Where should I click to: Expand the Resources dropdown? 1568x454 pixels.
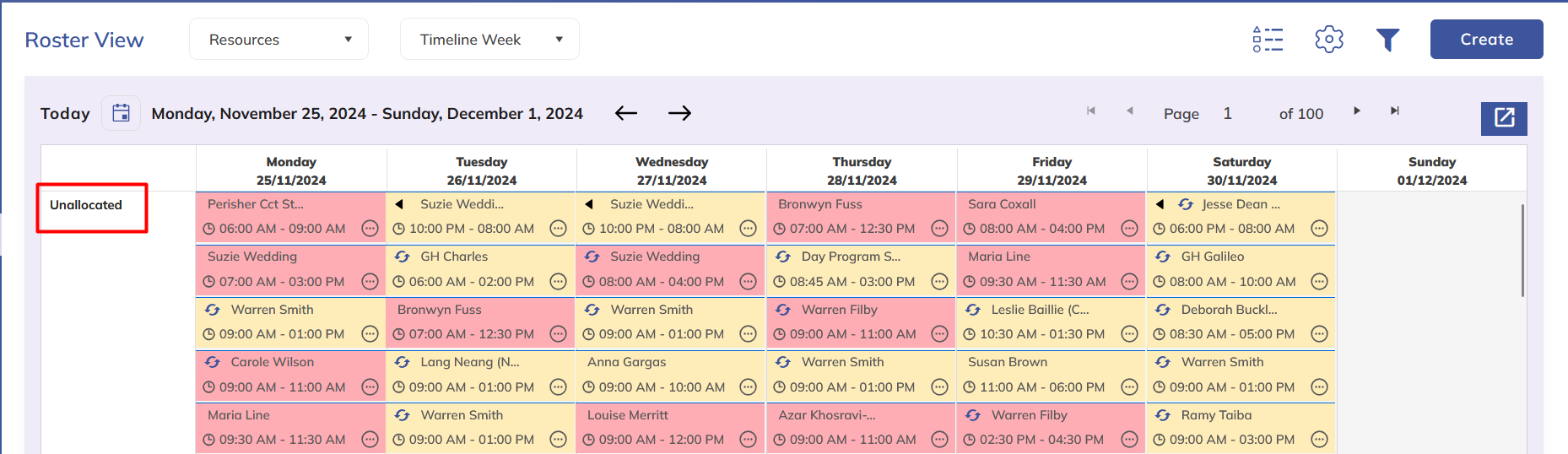click(278, 40)
